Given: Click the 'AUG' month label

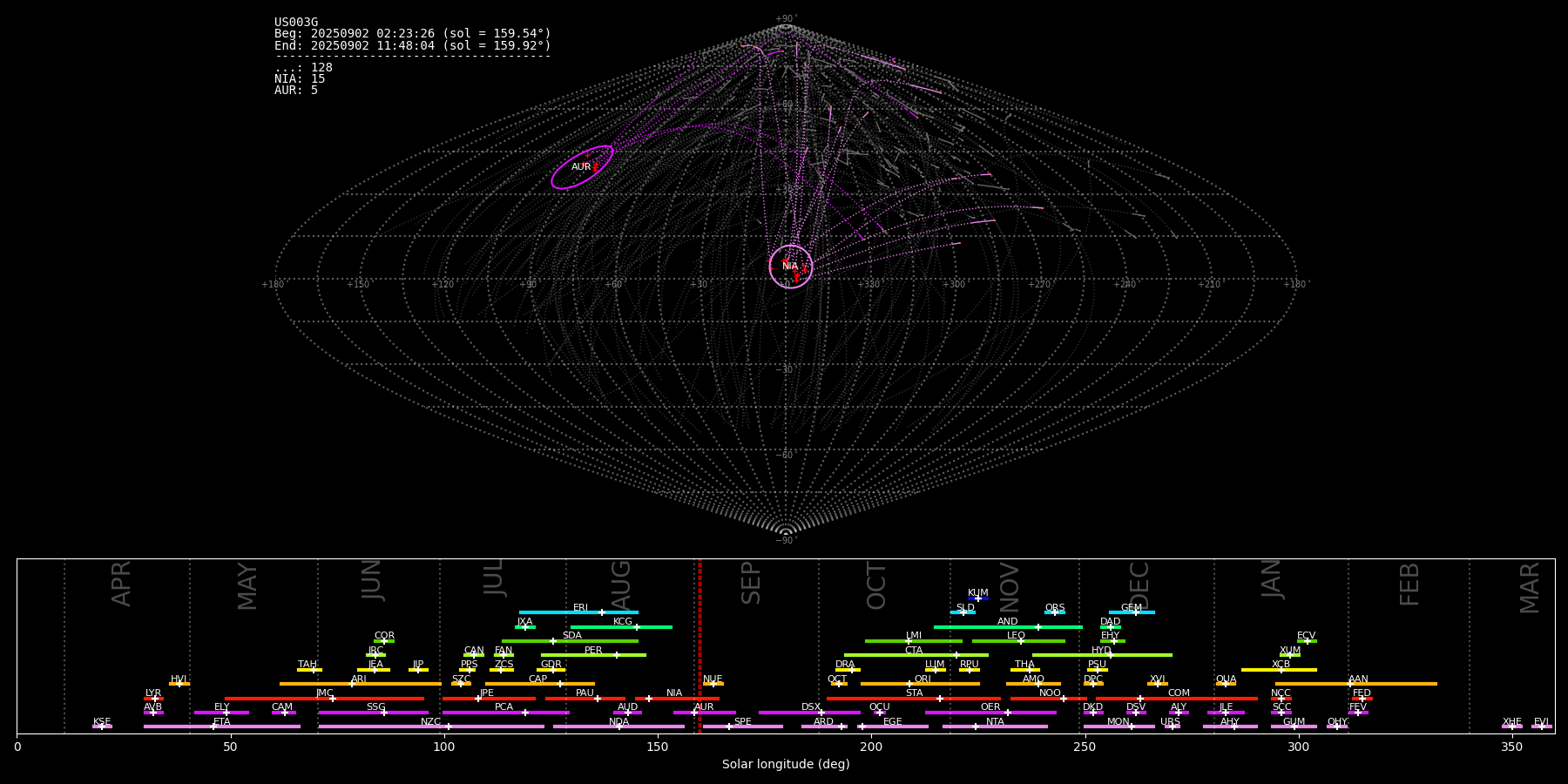Looking at the screenshot, I should tap(621, 584).
